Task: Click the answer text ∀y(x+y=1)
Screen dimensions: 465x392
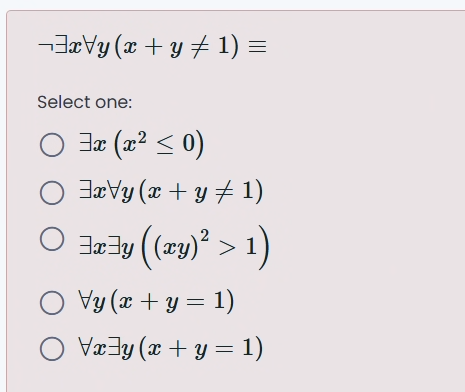Action: coord(156,302)
